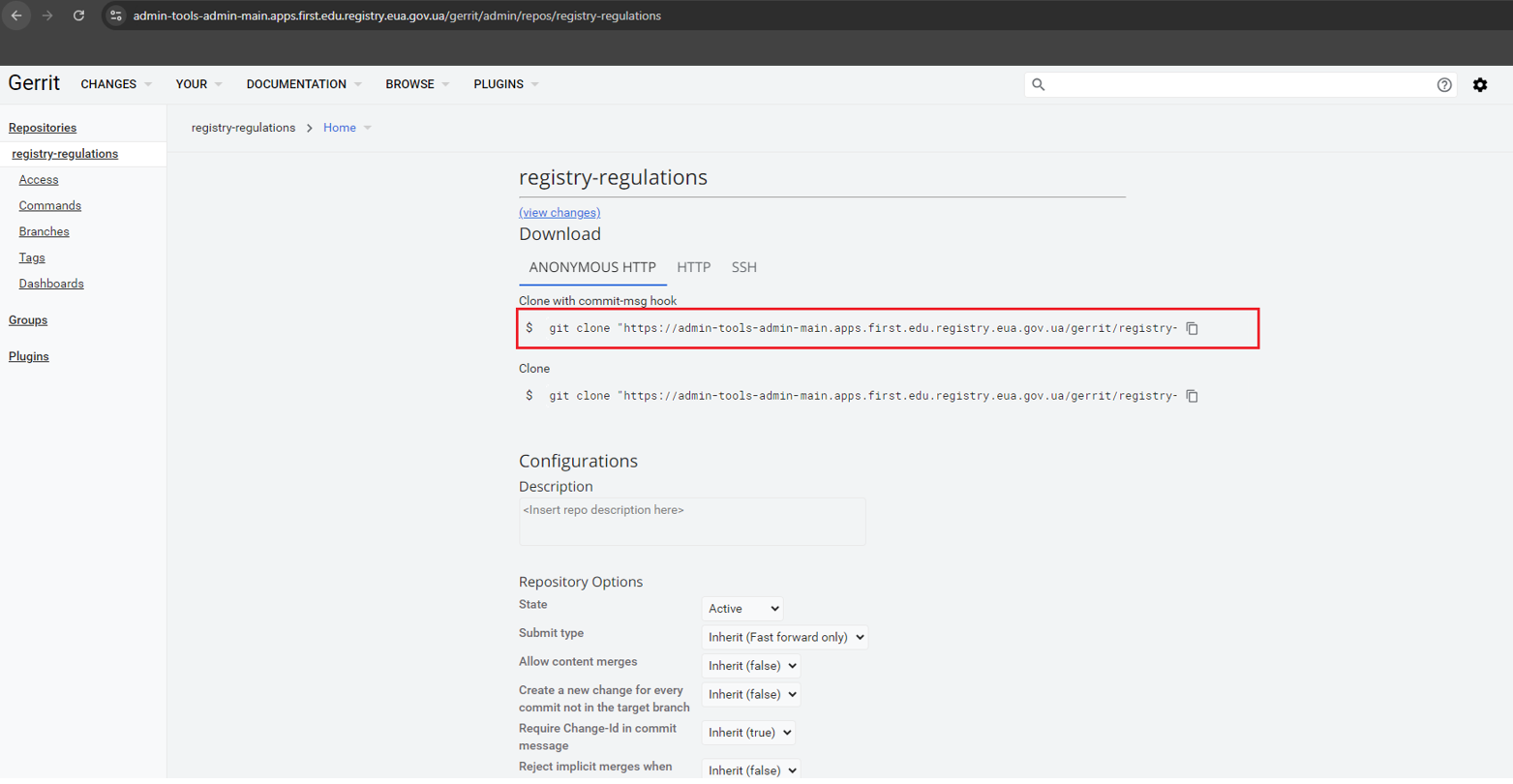Open Gerrit settings gear icon
This screenshot has height=784, width=1513.
pos(1480,85)
